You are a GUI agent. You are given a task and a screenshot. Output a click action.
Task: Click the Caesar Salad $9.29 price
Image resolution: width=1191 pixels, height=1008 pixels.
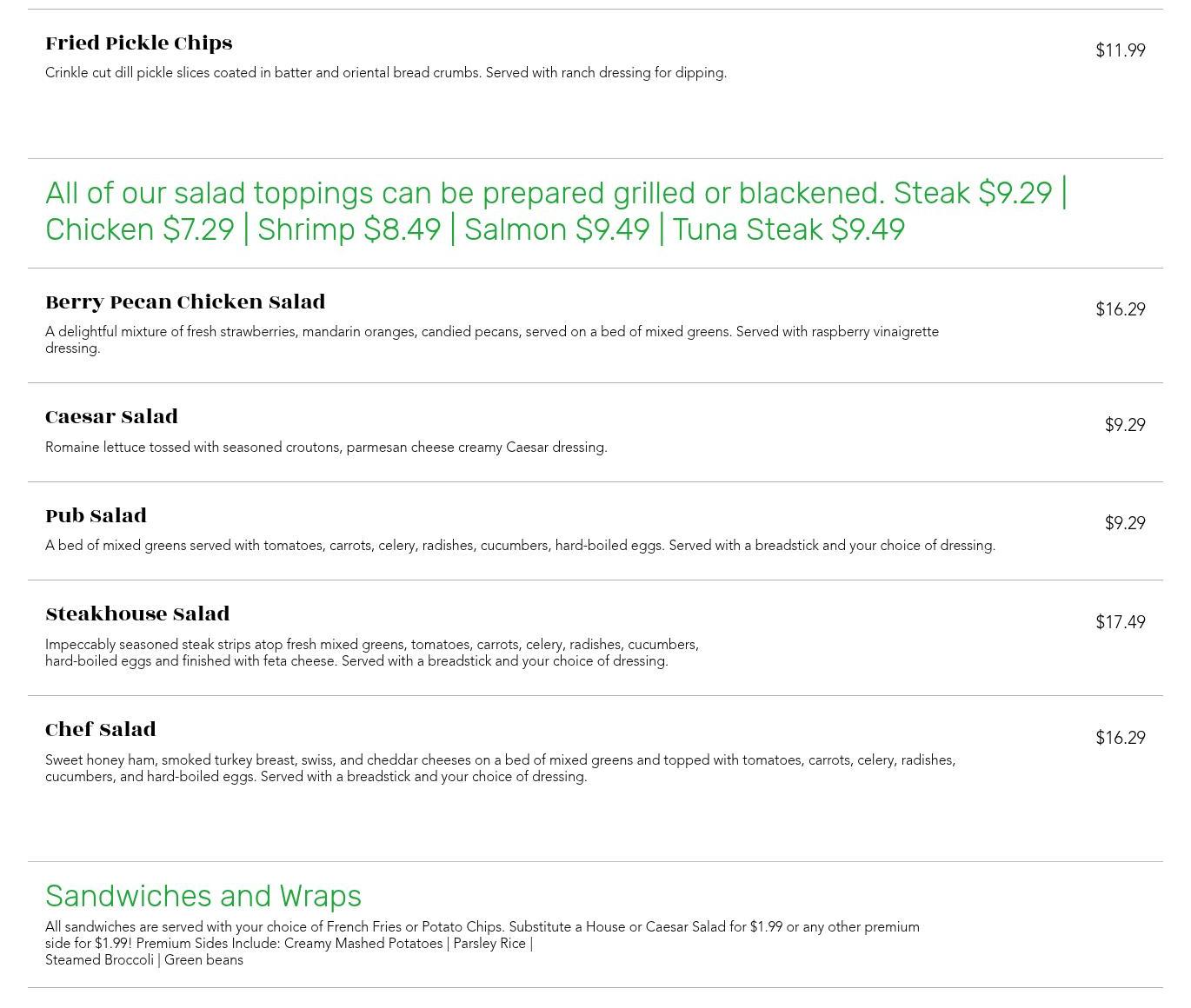(1124, 425)
